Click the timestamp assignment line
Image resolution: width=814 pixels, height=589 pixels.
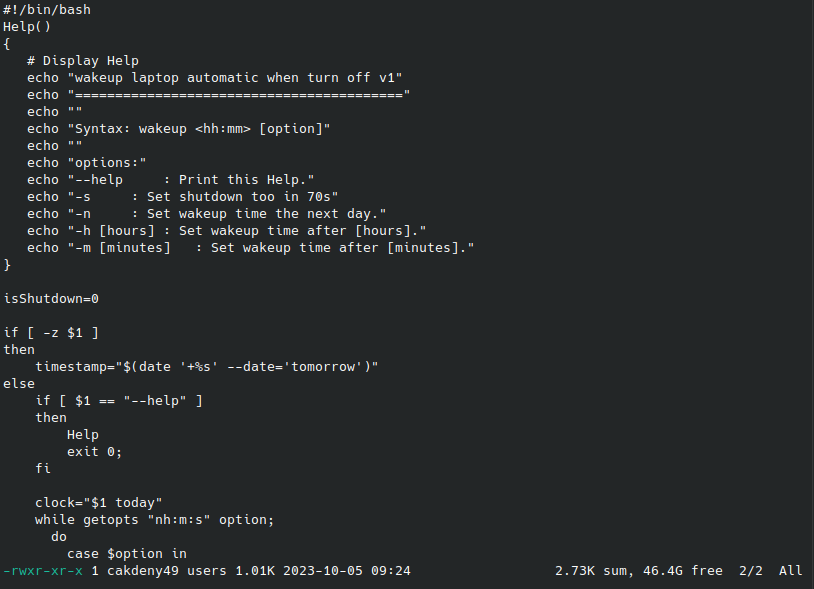click(206, 366)
